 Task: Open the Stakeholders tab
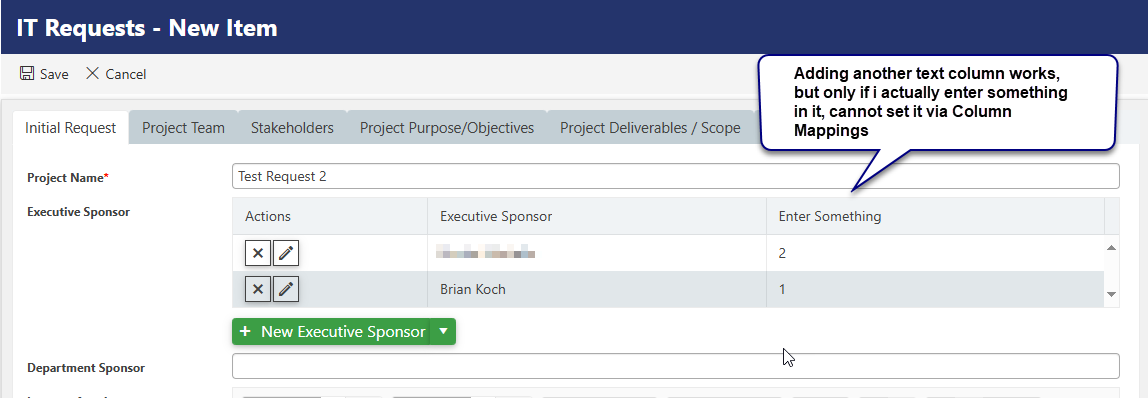point(292,128)
